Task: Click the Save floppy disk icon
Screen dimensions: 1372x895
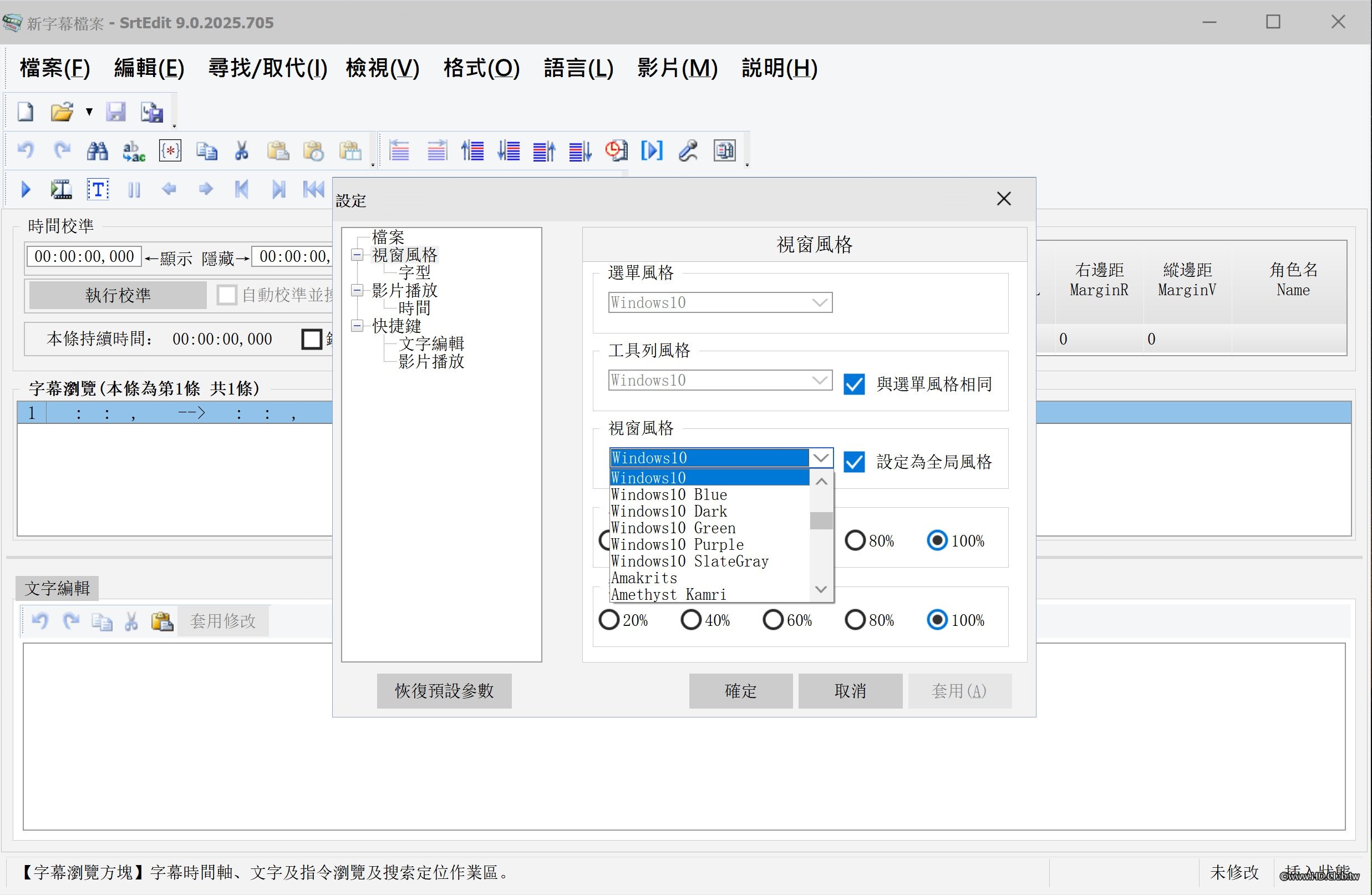Action: coord(116,112)
